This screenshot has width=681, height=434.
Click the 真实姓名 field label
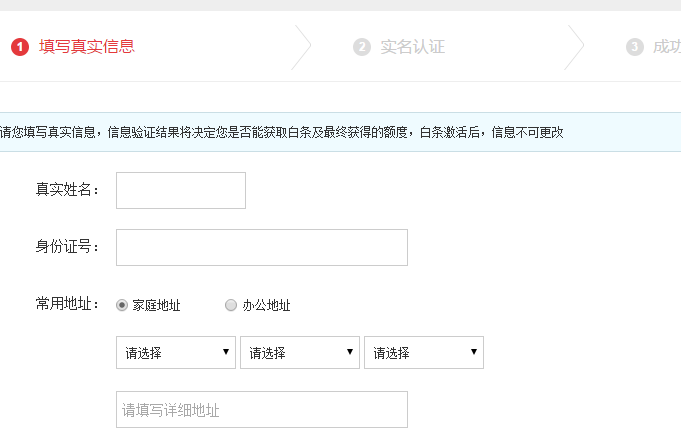click(68, 190)
